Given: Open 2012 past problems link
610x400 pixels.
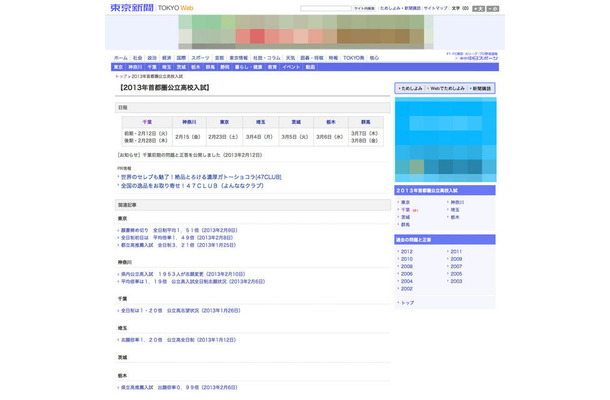Looking at the screenshot, I should (407, 252).
